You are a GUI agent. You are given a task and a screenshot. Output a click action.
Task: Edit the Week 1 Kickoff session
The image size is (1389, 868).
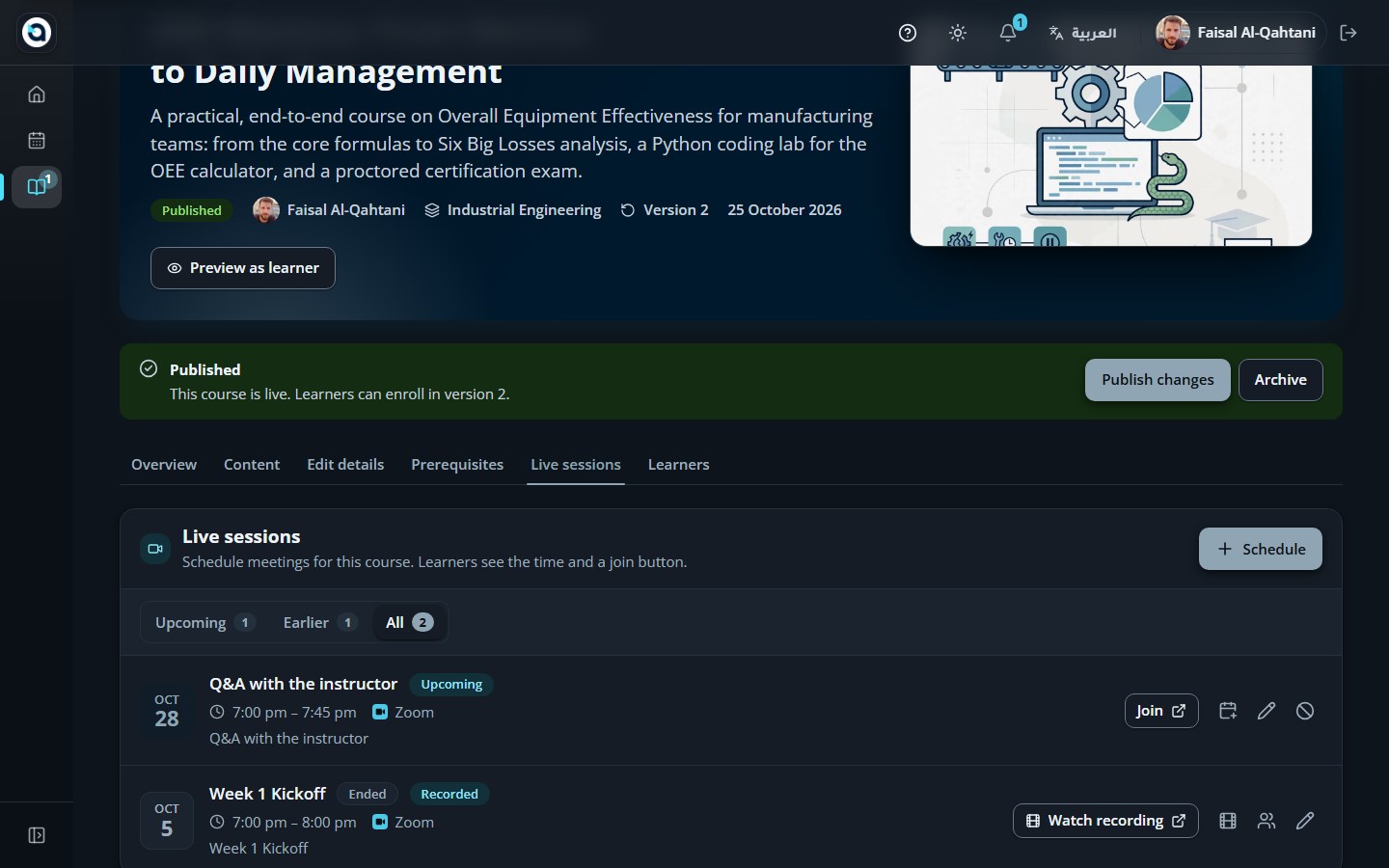1305,821
